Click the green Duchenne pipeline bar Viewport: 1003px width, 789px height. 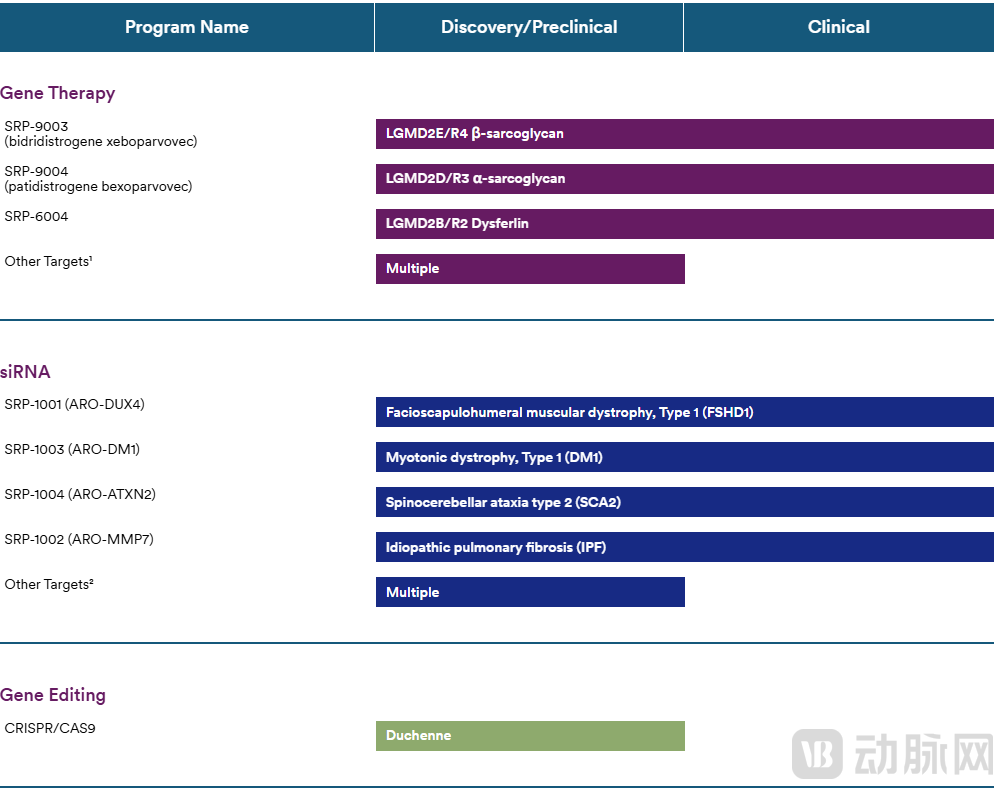click(530, 736)
